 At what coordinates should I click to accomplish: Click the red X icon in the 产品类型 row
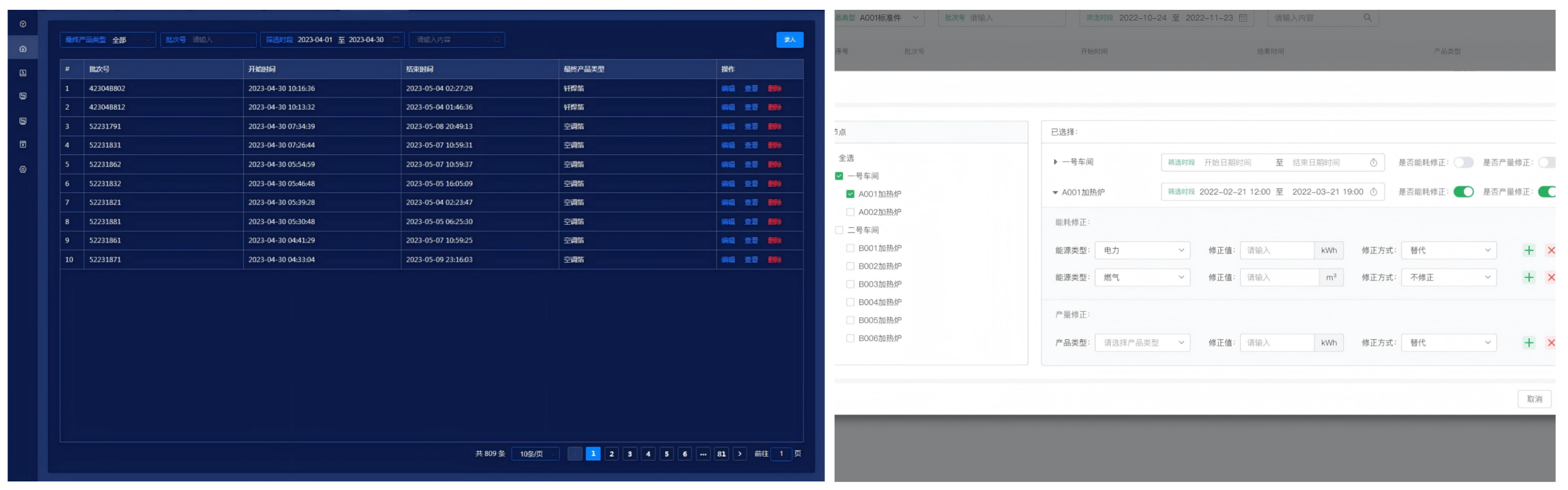(x=1551, y=343)
